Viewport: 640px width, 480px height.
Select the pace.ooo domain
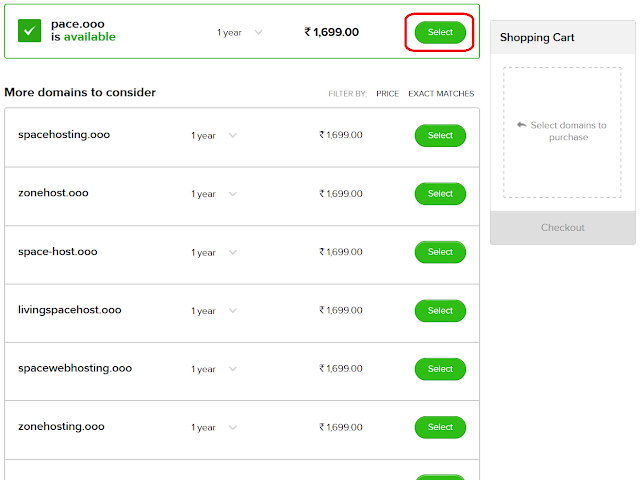pyautogui.click(x=440, y=32)
